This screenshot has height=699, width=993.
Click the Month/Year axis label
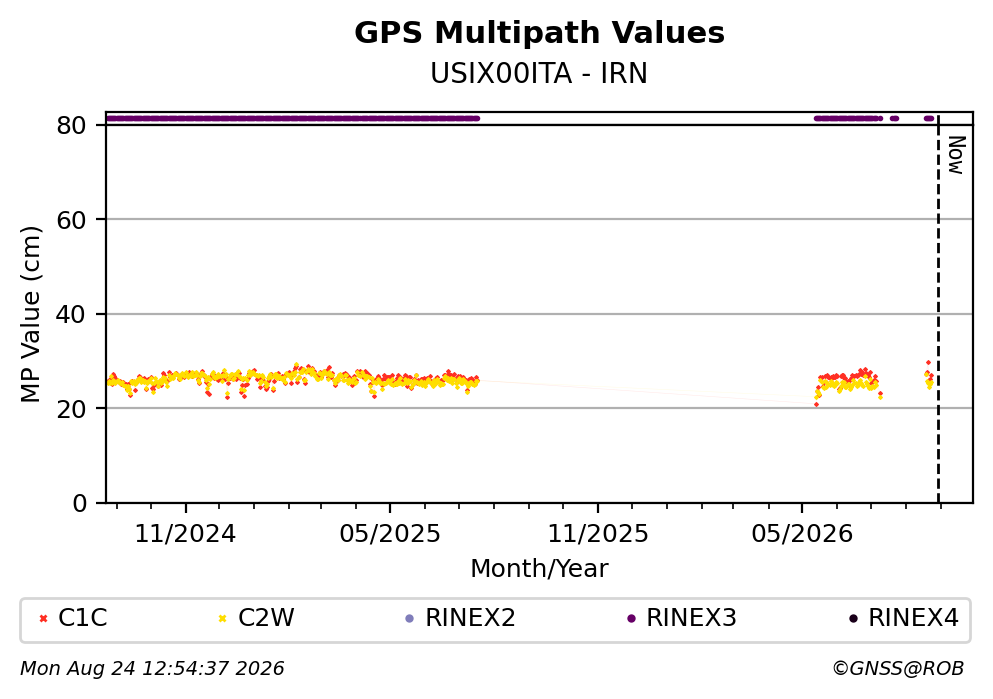tap(539, 569)
